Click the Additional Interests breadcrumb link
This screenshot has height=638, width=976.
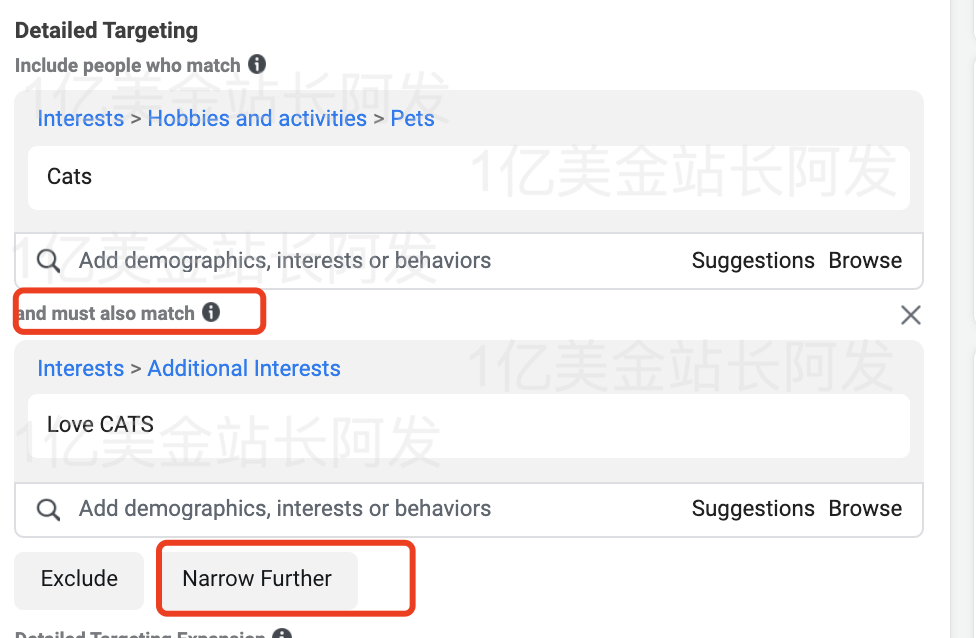pyautogui.click(x=244, y=368)
